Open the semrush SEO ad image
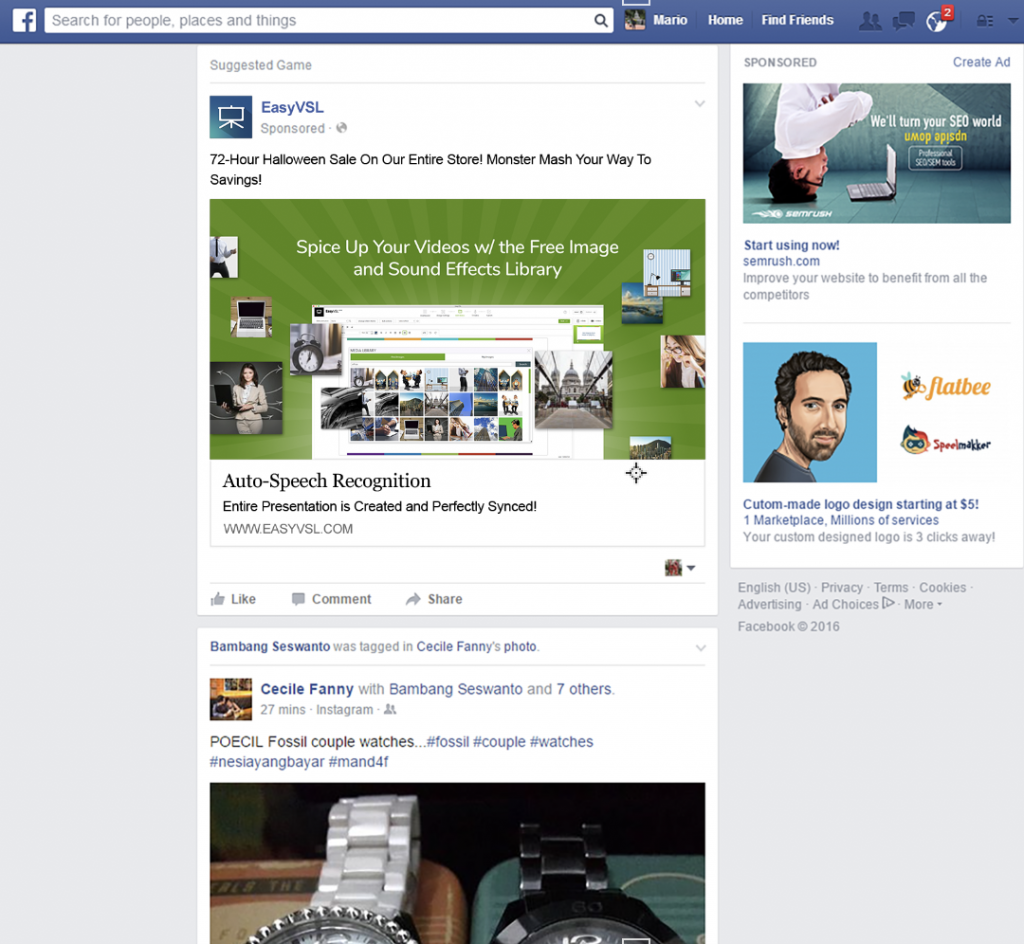 coord(876,153)
